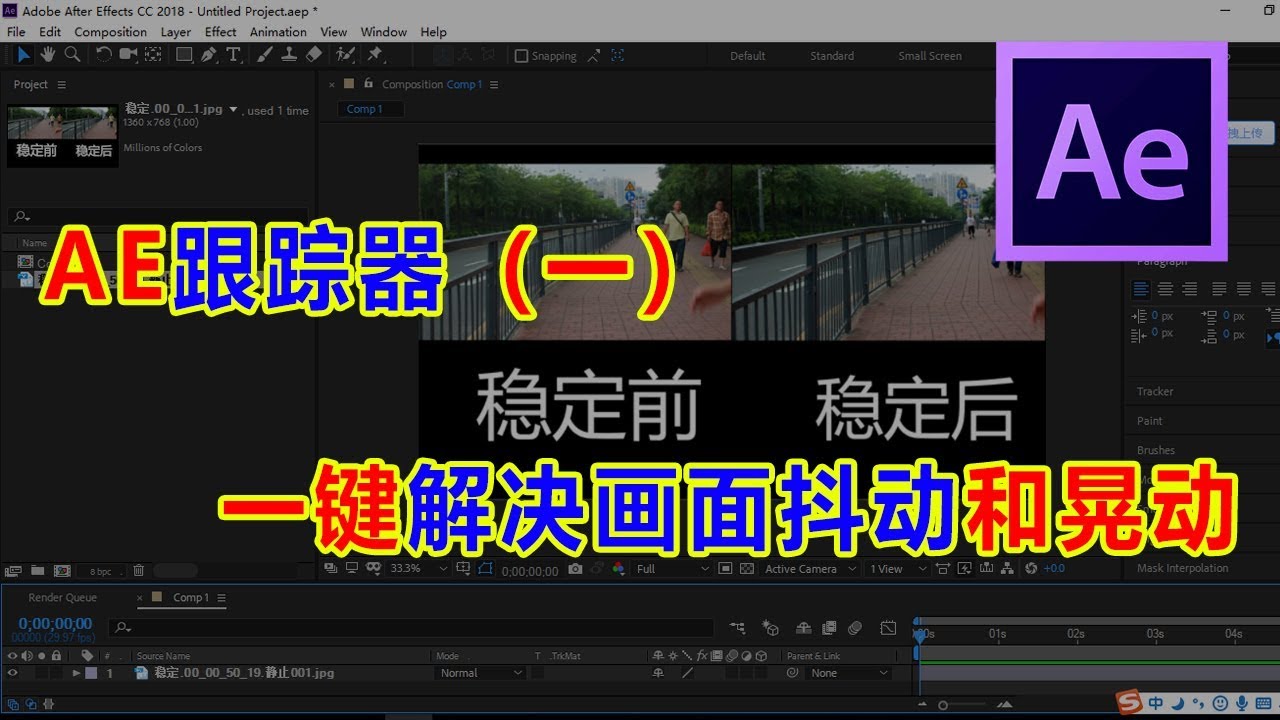Screen dimensions: 1280x720
Task: Click the timeline layer search field
Action: point(413,628)
